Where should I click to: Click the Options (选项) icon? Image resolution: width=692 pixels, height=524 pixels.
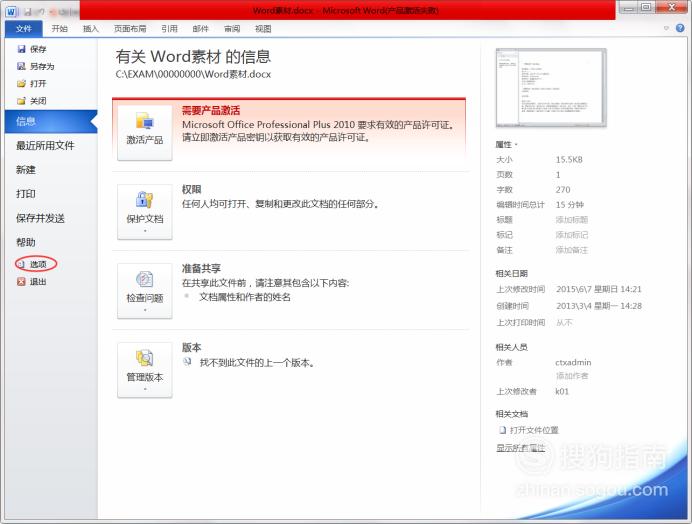21,264
